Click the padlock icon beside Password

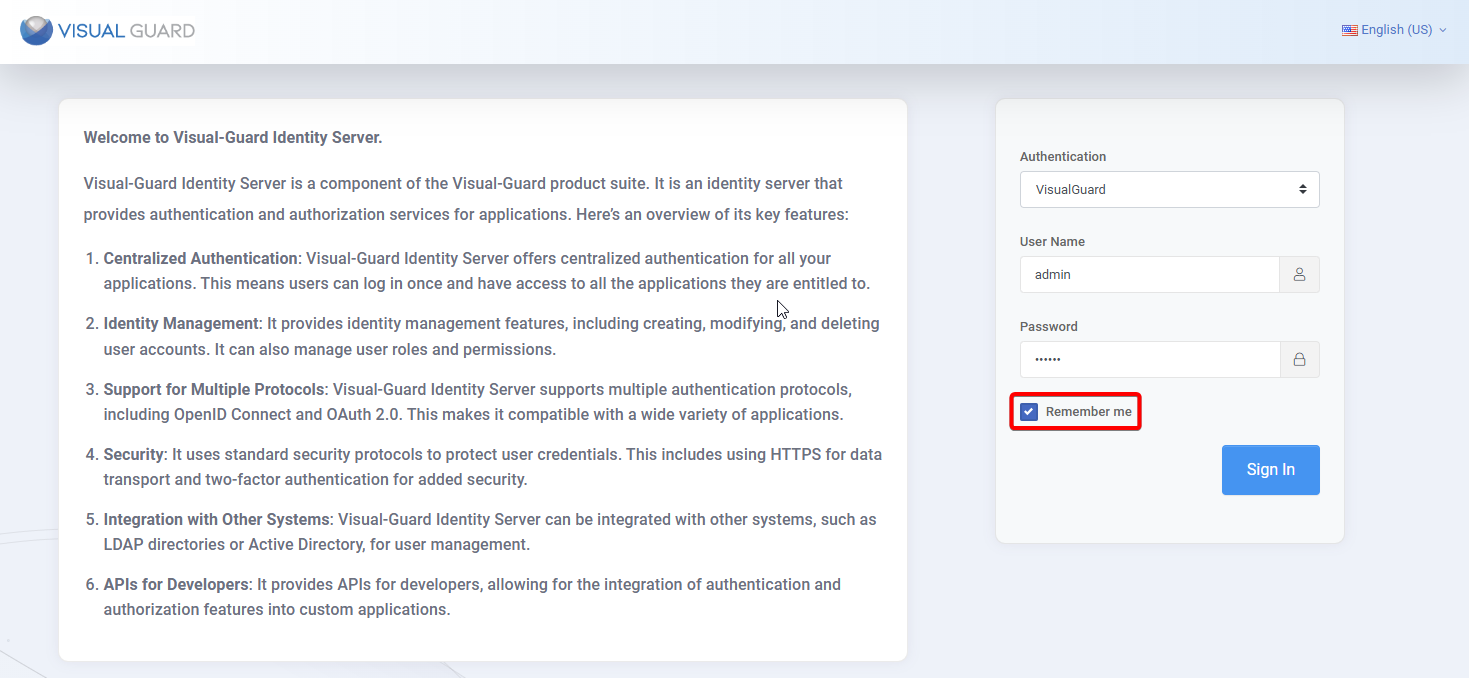pyautogui.click(x=1299, y=360)
